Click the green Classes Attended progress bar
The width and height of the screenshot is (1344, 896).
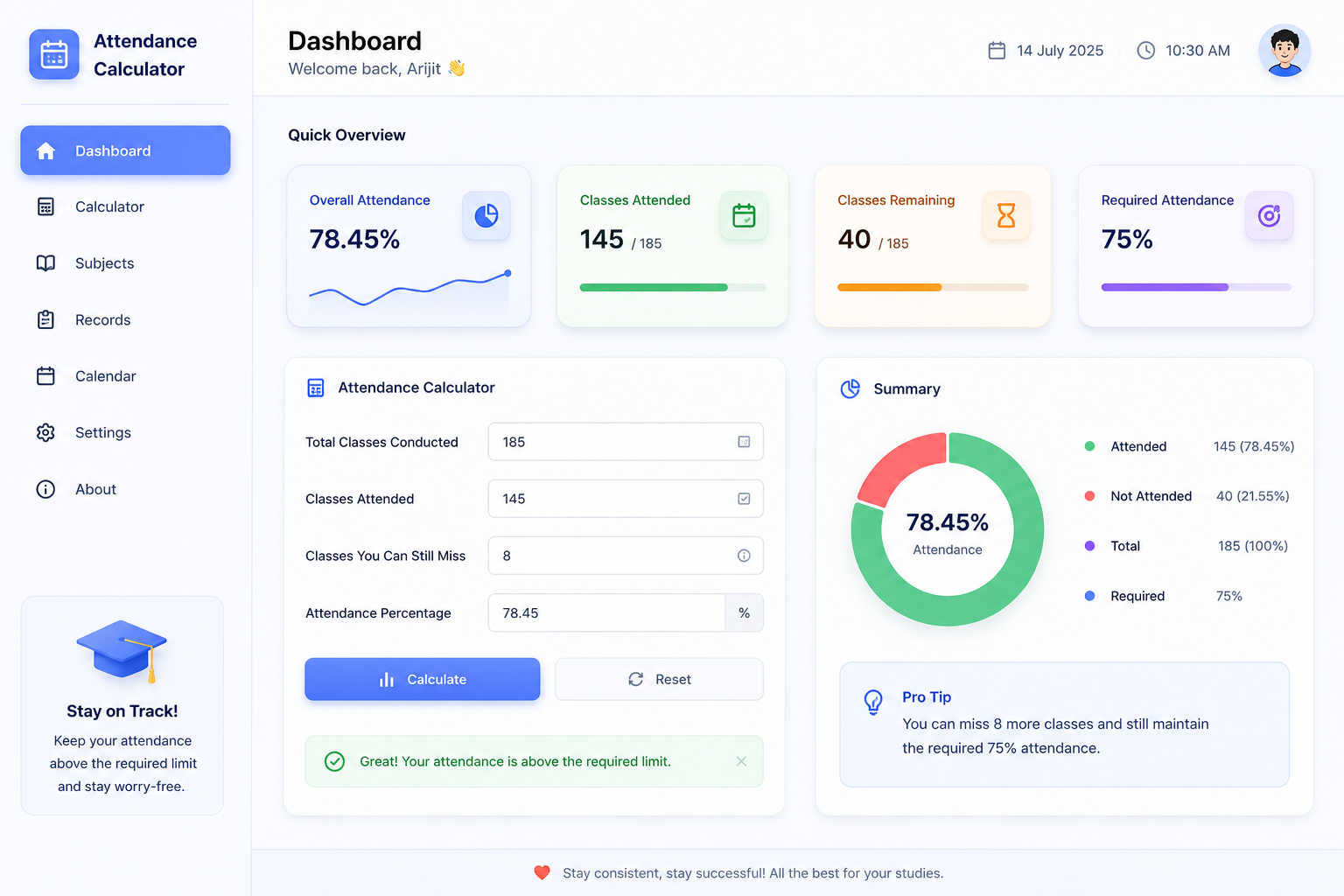click(x=673, y=287)
